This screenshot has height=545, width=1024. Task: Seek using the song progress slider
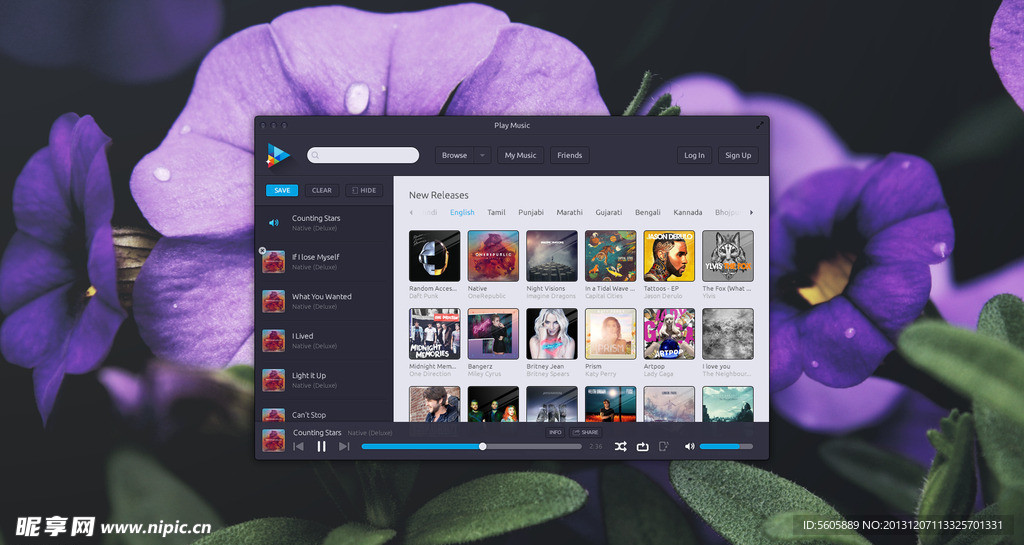click(x=472, y=446)
